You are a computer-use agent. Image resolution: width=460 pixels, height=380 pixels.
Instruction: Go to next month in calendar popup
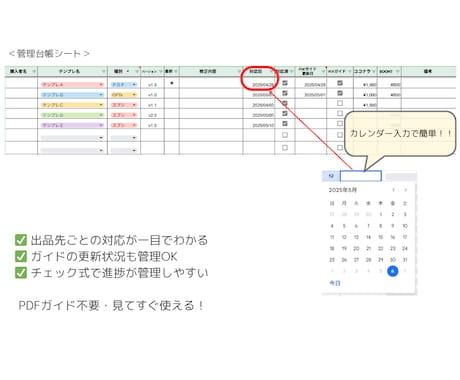(405, 190)
